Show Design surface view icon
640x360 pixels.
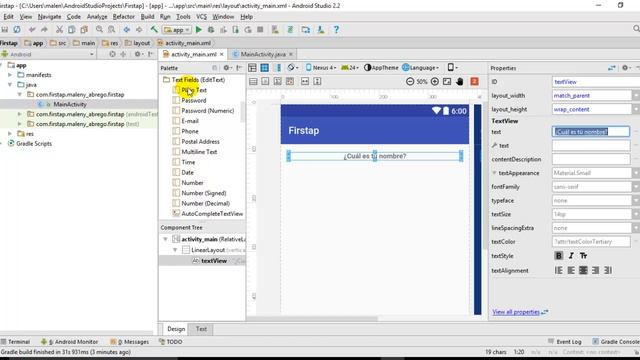(252, 68)
